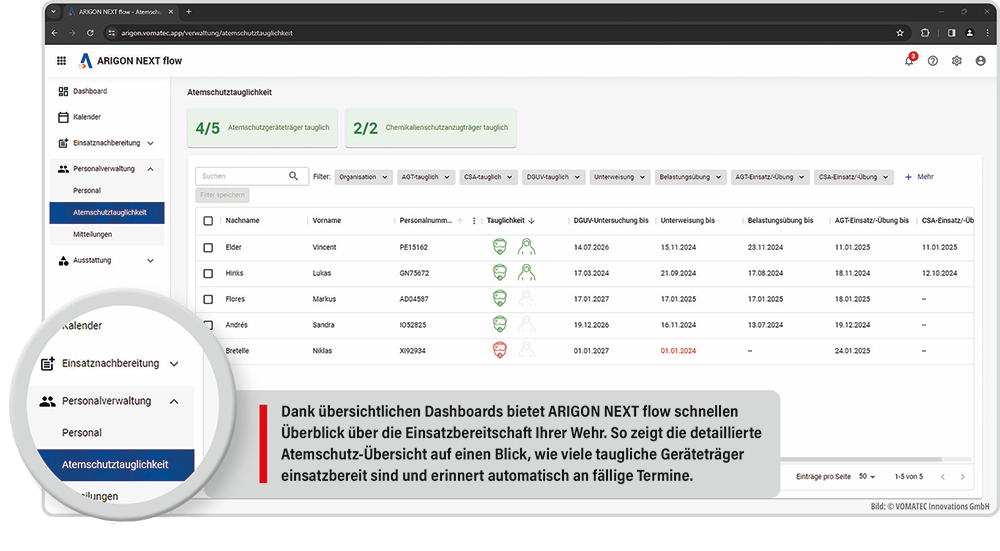Click Andrés' green respirator mask icon
The width and height of the screenshot is (1000, 551).
500,324
